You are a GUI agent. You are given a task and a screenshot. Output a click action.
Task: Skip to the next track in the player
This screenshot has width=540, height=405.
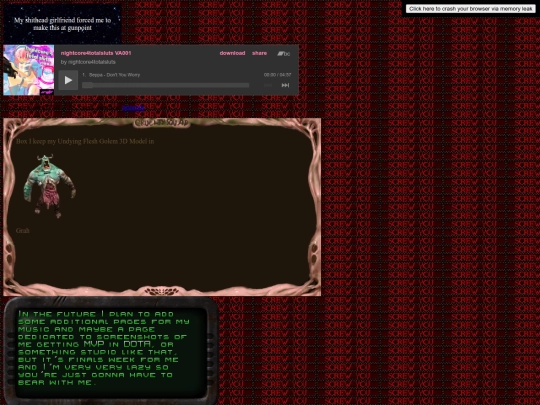pyautogui.click(x=285, y=85)
